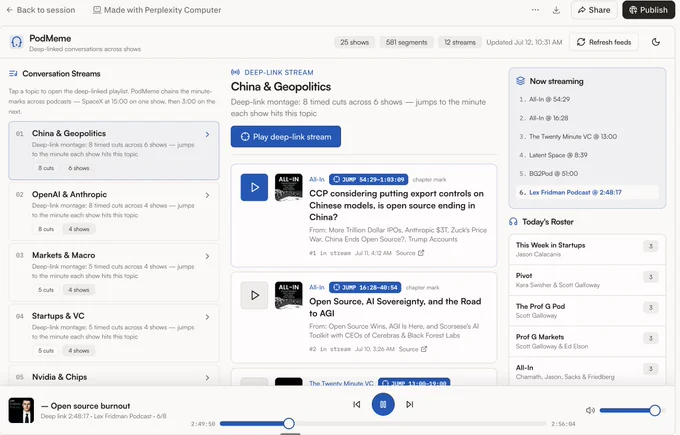Click Today's Roster headphones icon
The width and height of the screenshot is (680, 435).
click(x=513, y=222)
